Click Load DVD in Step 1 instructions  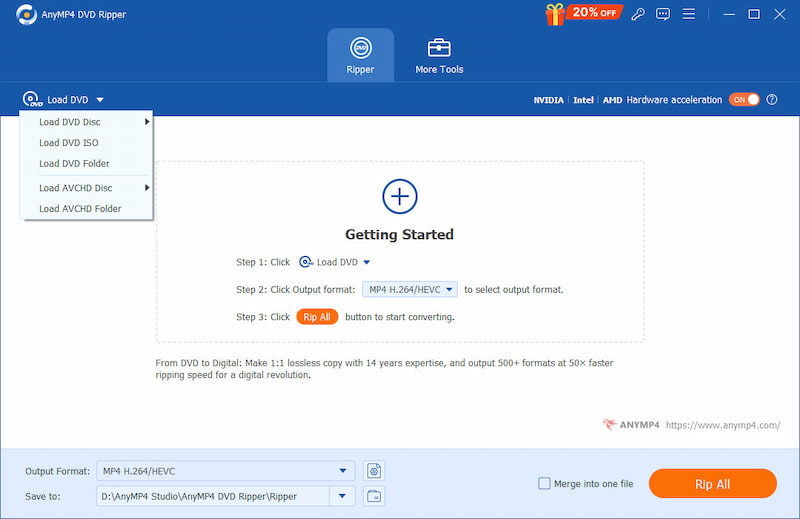tap(337, 262)
